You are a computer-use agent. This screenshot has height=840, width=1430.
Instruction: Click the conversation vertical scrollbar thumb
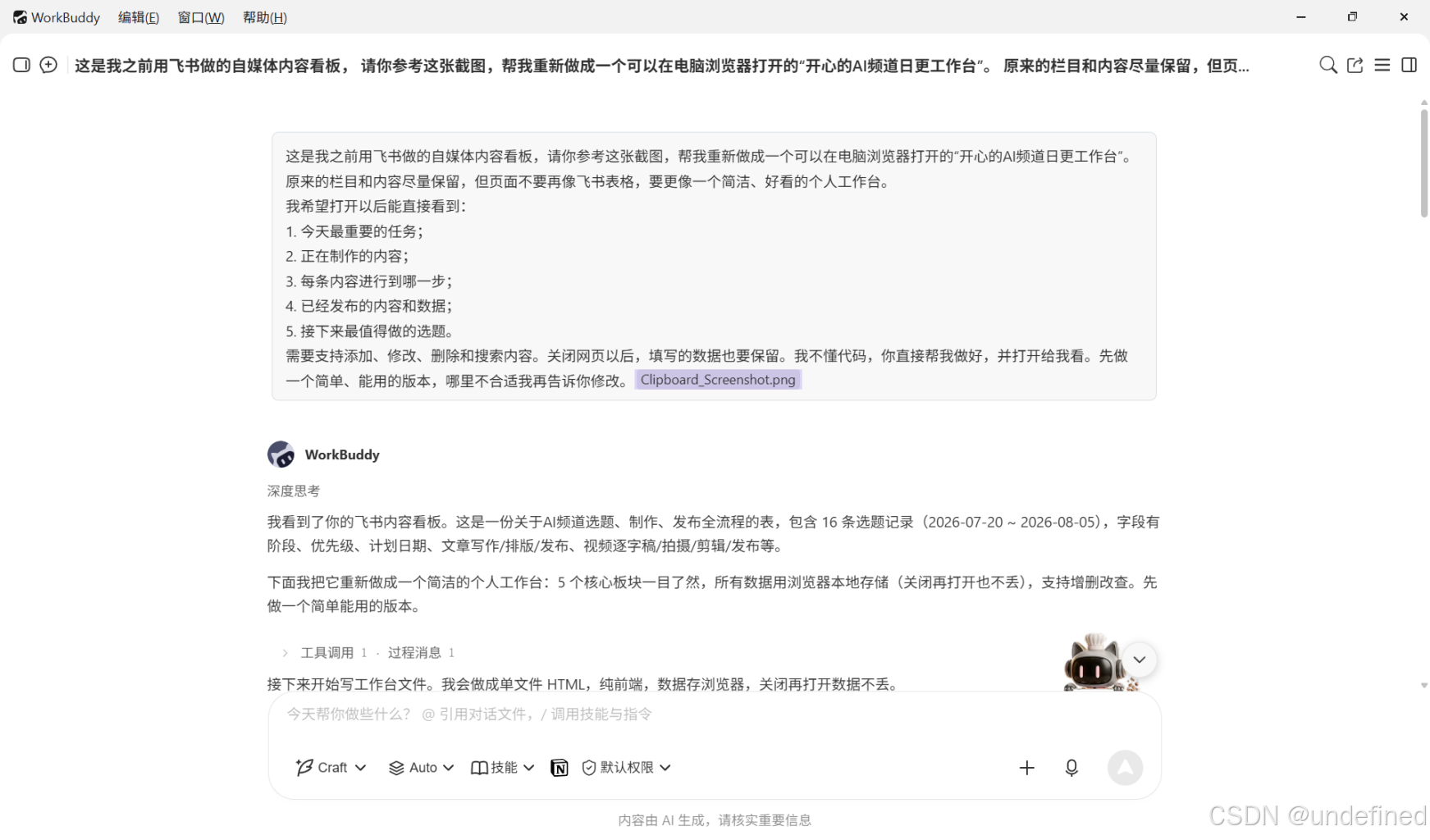(1423, 162)
